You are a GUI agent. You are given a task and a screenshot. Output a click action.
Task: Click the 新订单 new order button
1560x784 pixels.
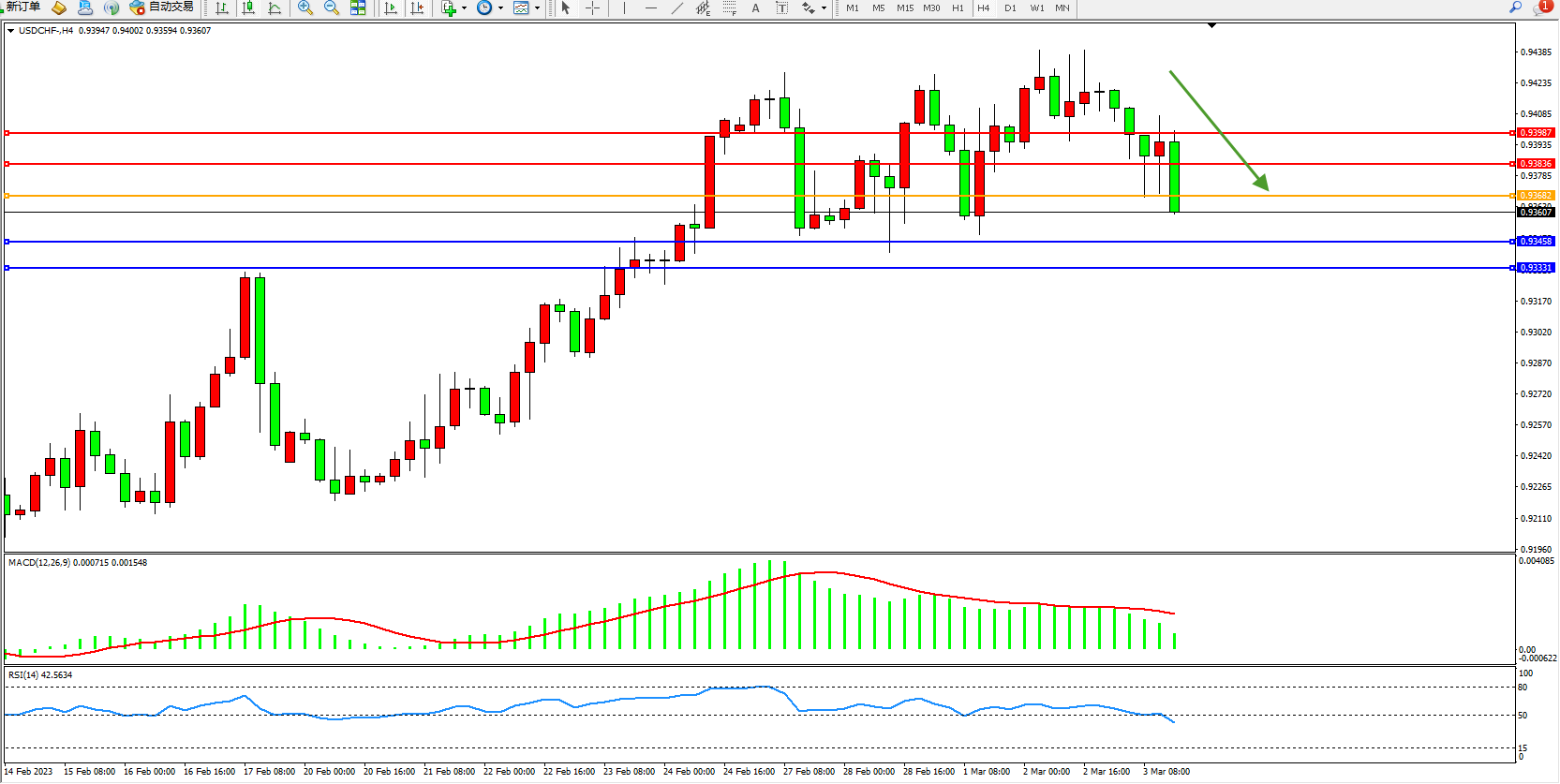pyautogui.click(x=22, y=7)
